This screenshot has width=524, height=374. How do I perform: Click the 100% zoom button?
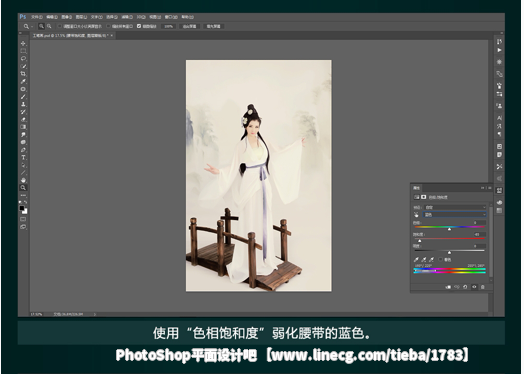168,26
